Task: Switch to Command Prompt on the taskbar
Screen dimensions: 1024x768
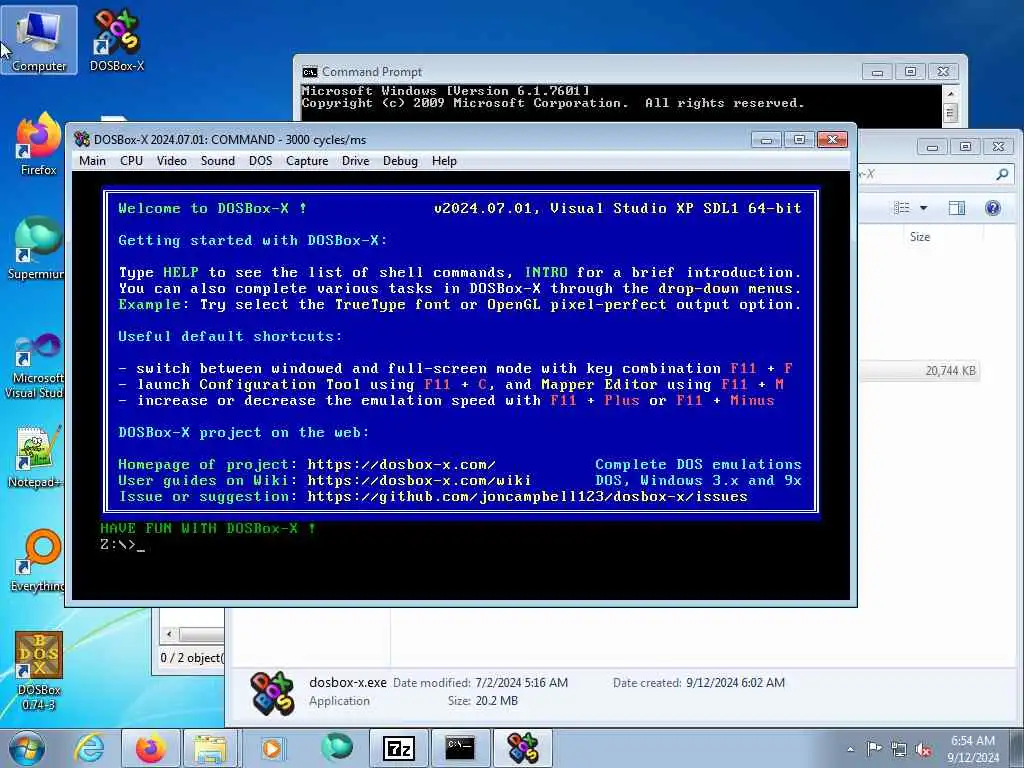Action: pos(460,748)
